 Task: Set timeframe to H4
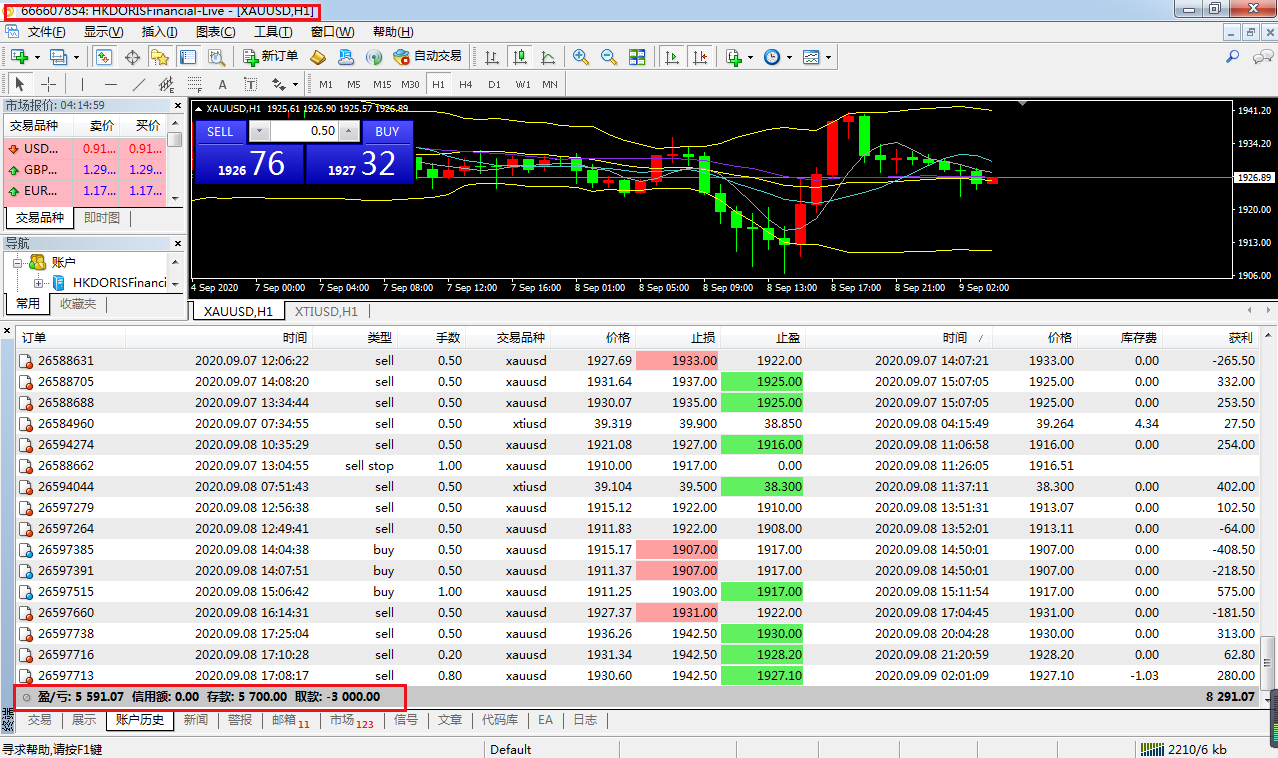466,84
